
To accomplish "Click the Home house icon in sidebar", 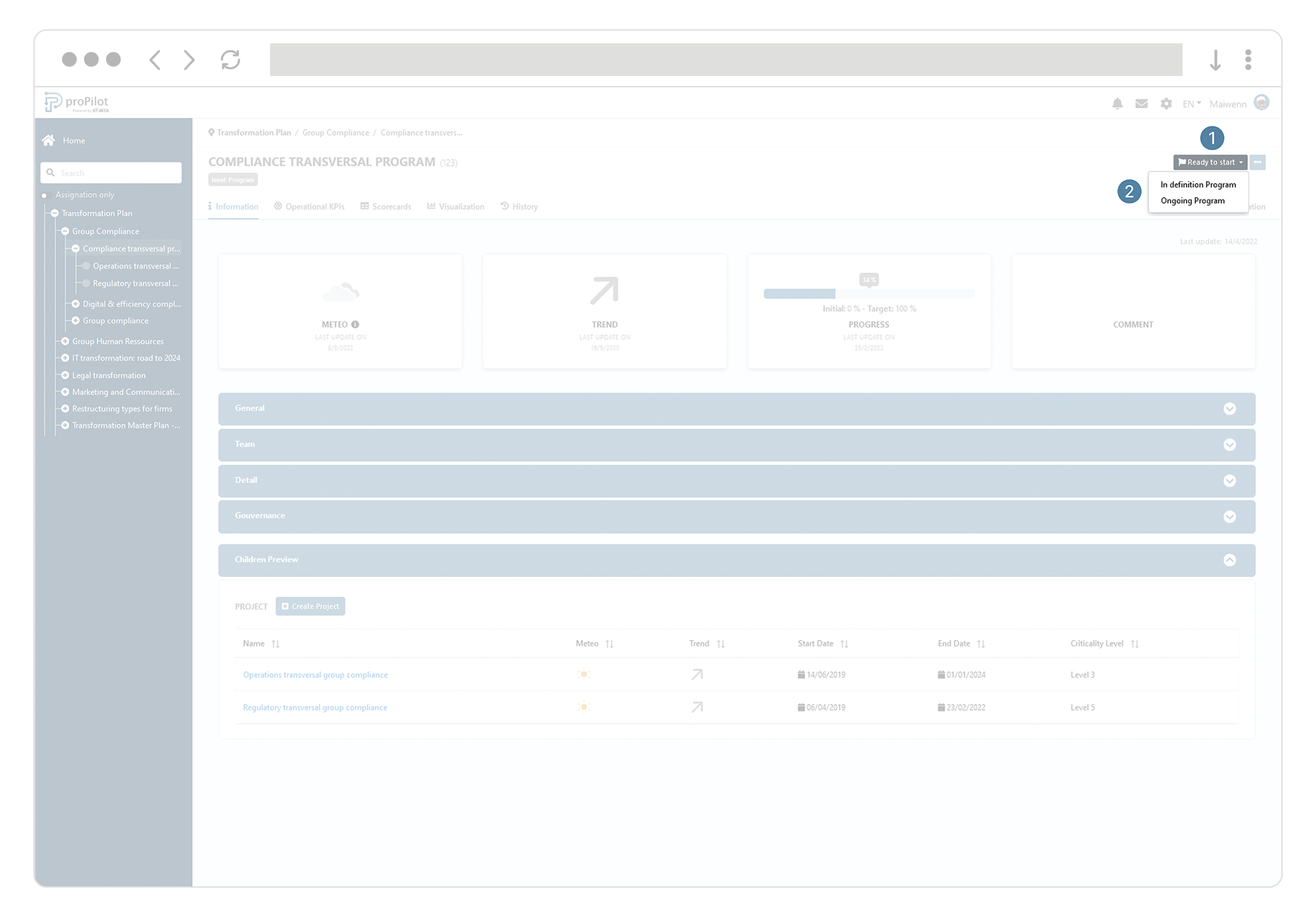I will (49, 140).
